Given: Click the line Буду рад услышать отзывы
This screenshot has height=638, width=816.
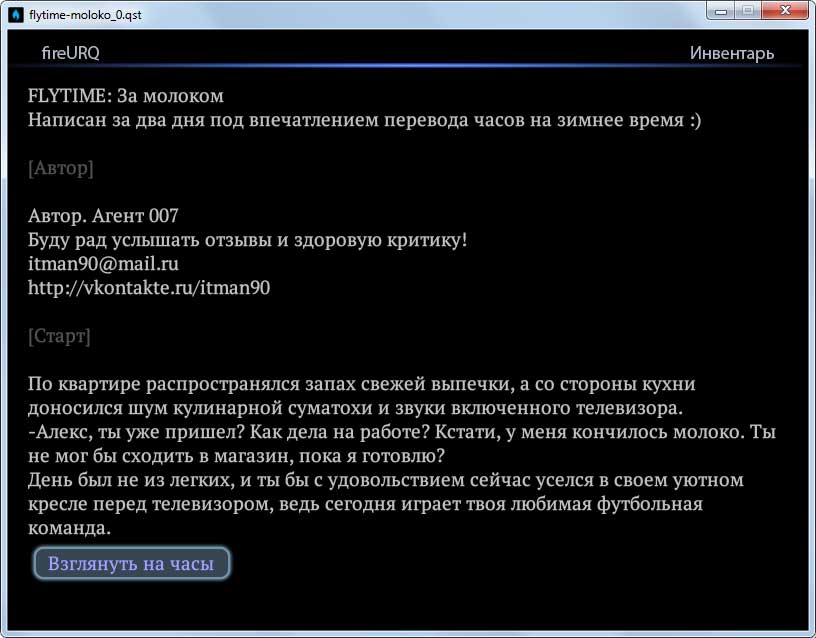Looking at the screenshot, I should point(248,240).
